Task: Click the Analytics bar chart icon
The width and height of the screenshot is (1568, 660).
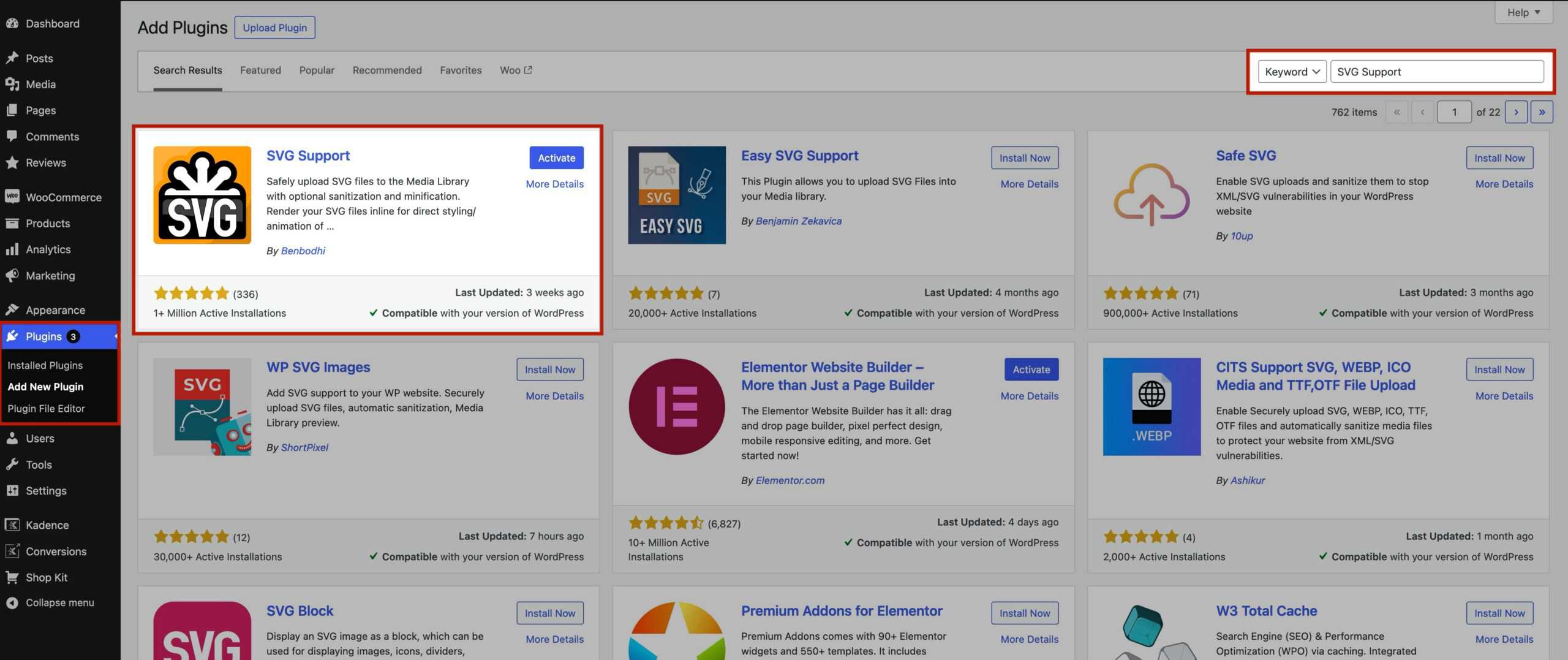Action: pos(12,249)
